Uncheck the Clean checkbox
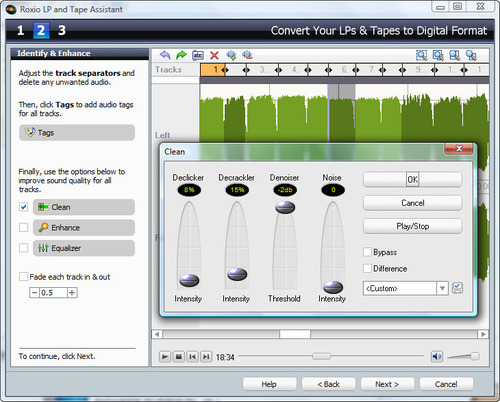 23,207
